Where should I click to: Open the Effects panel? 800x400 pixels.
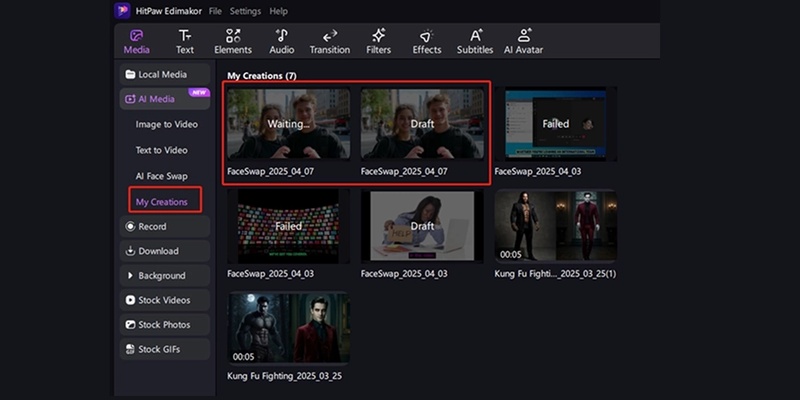point(427,41)
